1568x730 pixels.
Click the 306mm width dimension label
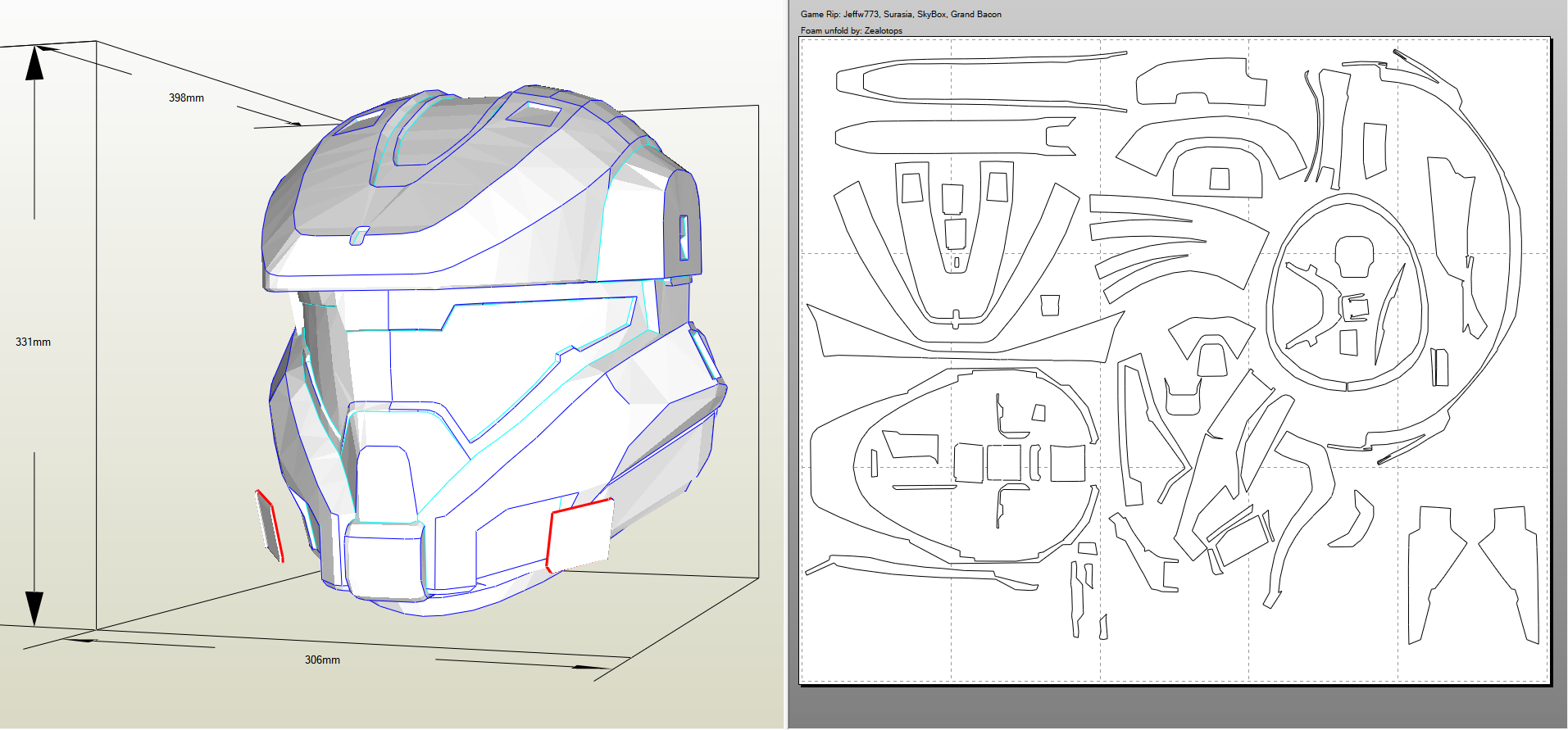[x=322, y=660]
